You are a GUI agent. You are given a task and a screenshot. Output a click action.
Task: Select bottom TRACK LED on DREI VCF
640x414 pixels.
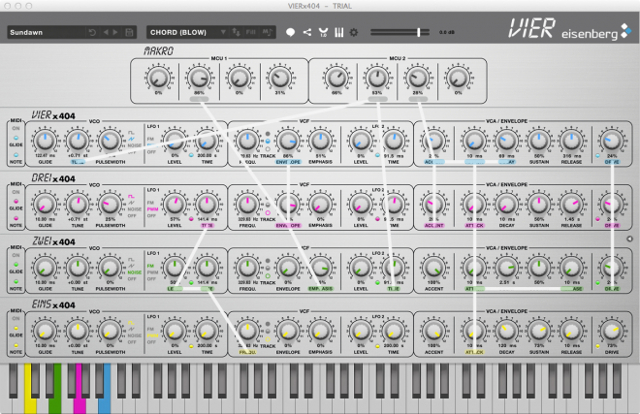(x=268, y=212)
